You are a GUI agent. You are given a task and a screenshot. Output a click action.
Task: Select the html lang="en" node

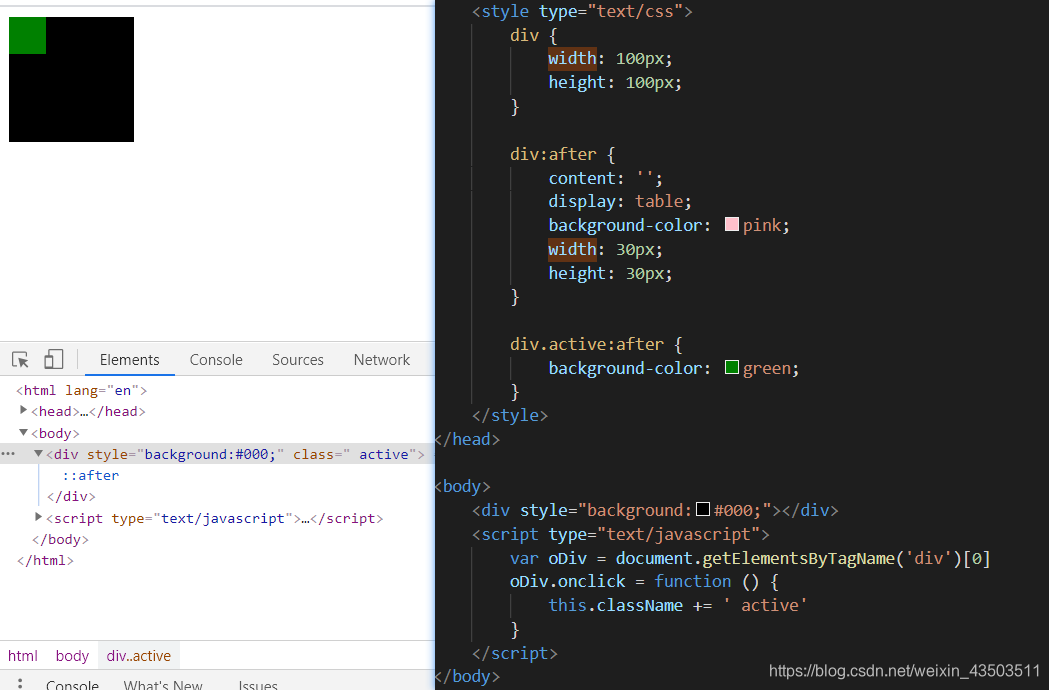coord(82,390)
